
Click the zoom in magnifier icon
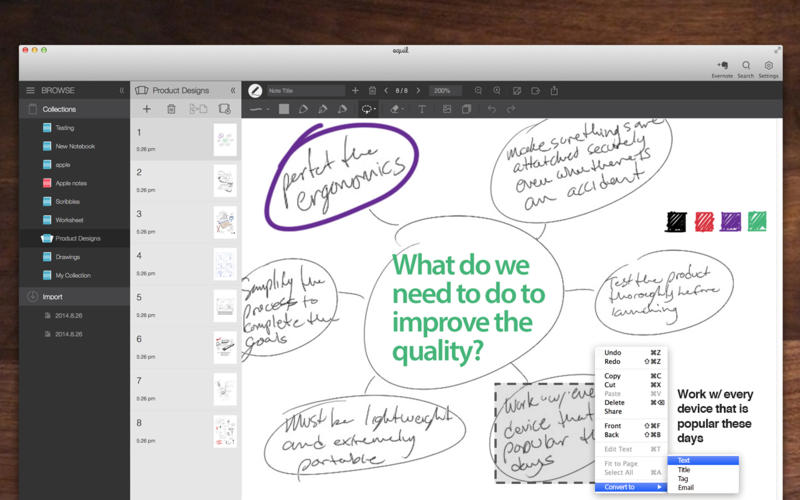click(497, 90)
